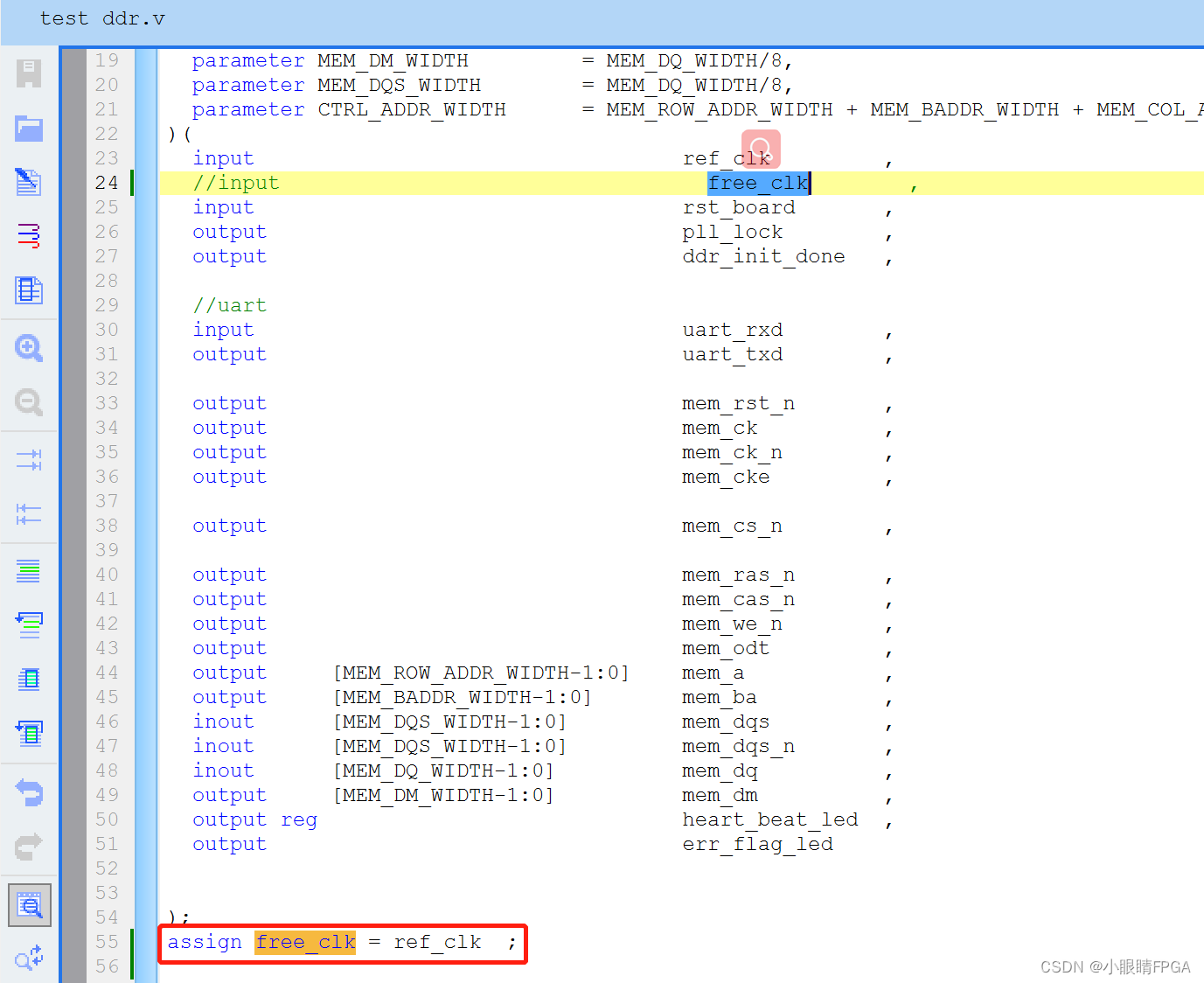Click highlighted free_clk on line 55
The width and height of the screenshot is (1204, 983).
tap(305, 942)
